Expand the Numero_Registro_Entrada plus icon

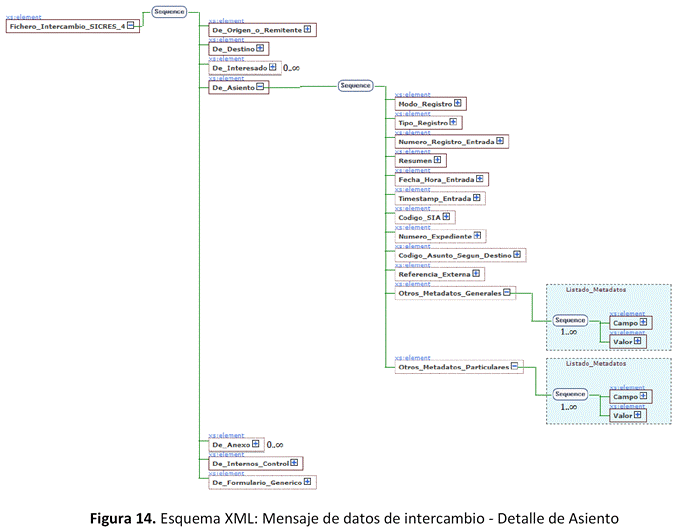pos(500,141)
